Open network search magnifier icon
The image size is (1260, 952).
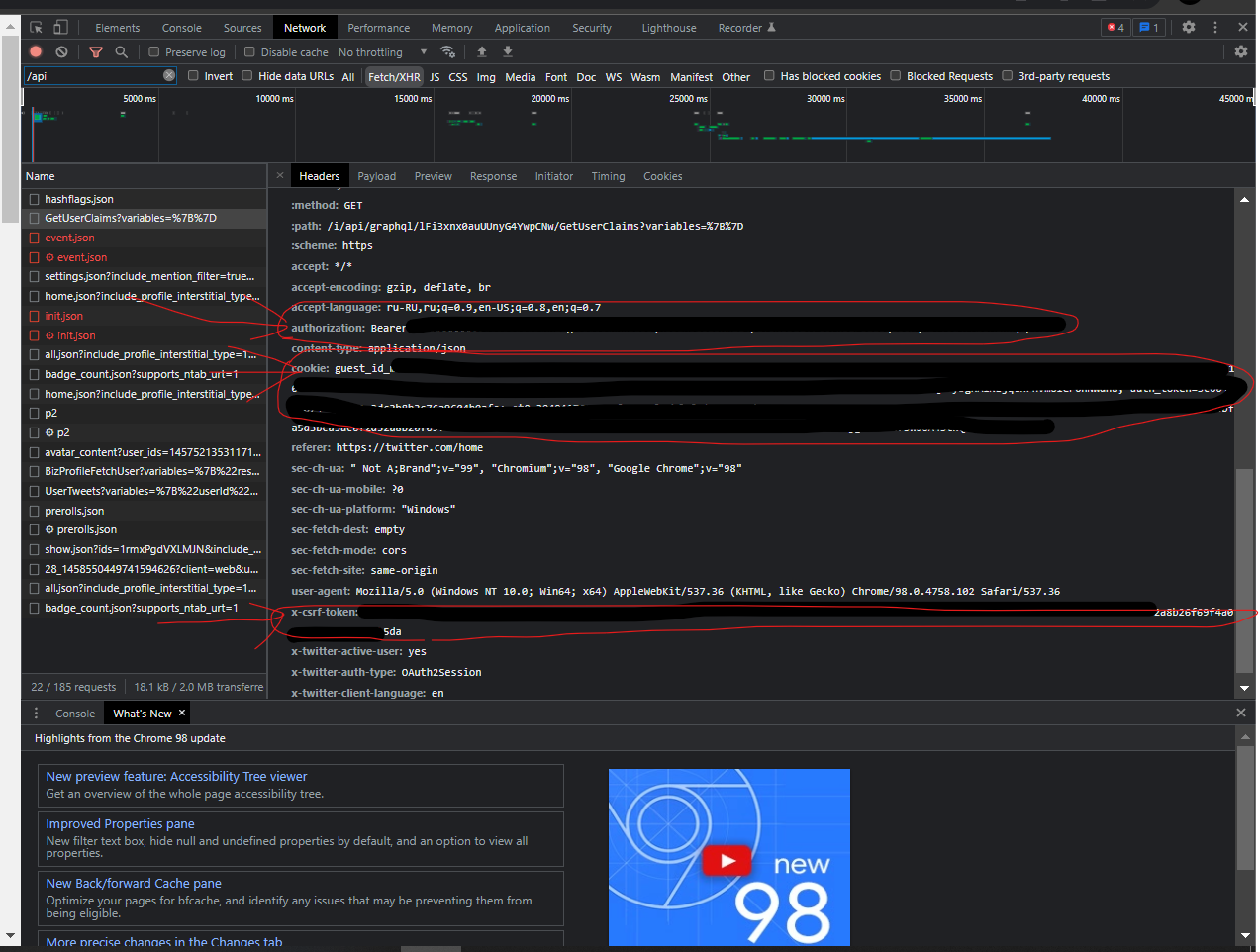coord(121,51)
